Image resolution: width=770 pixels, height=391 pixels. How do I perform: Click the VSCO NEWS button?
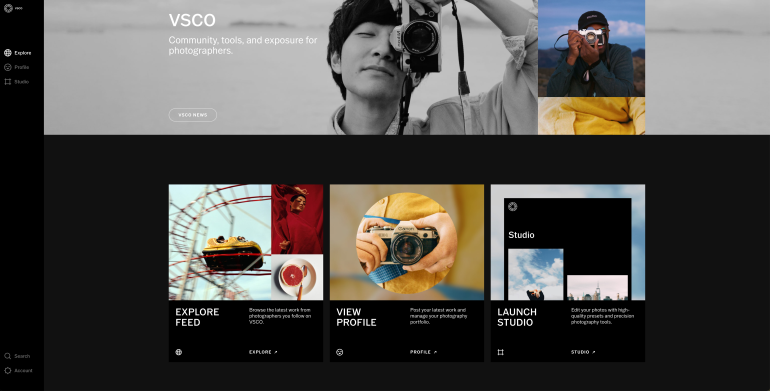192,115
